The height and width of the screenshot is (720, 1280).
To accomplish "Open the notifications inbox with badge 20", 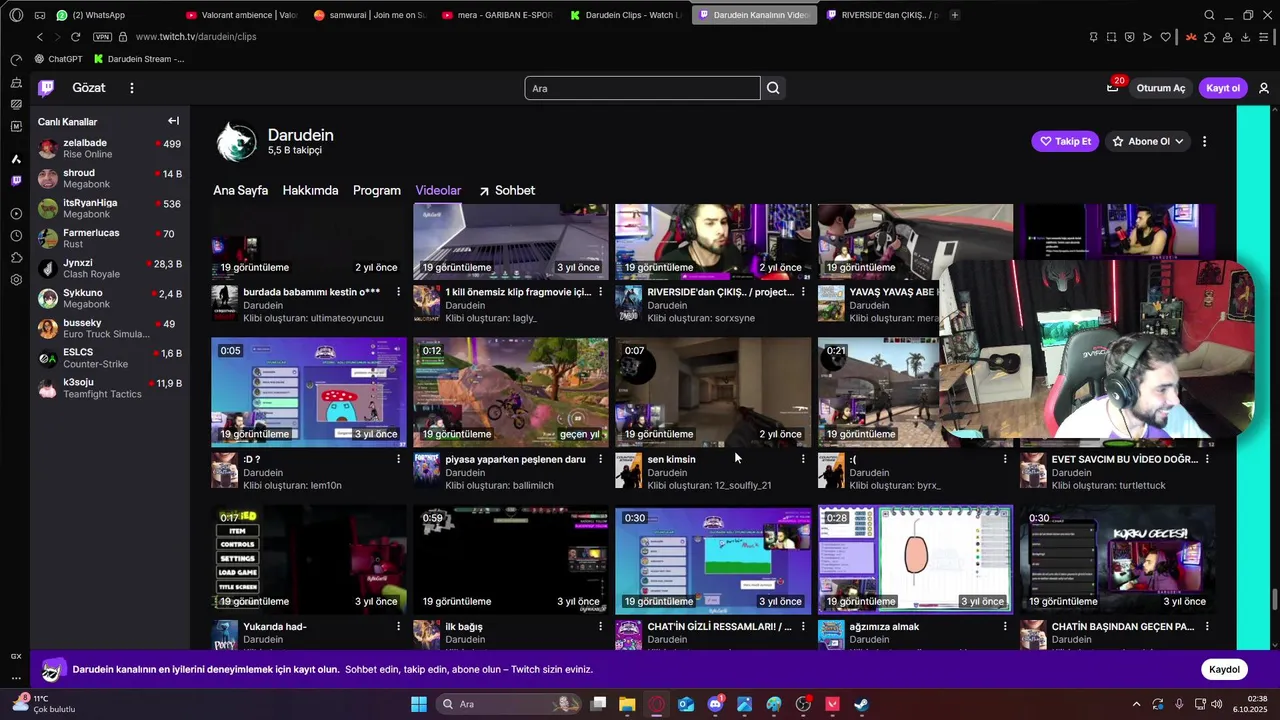I will tap(1112, 88).
